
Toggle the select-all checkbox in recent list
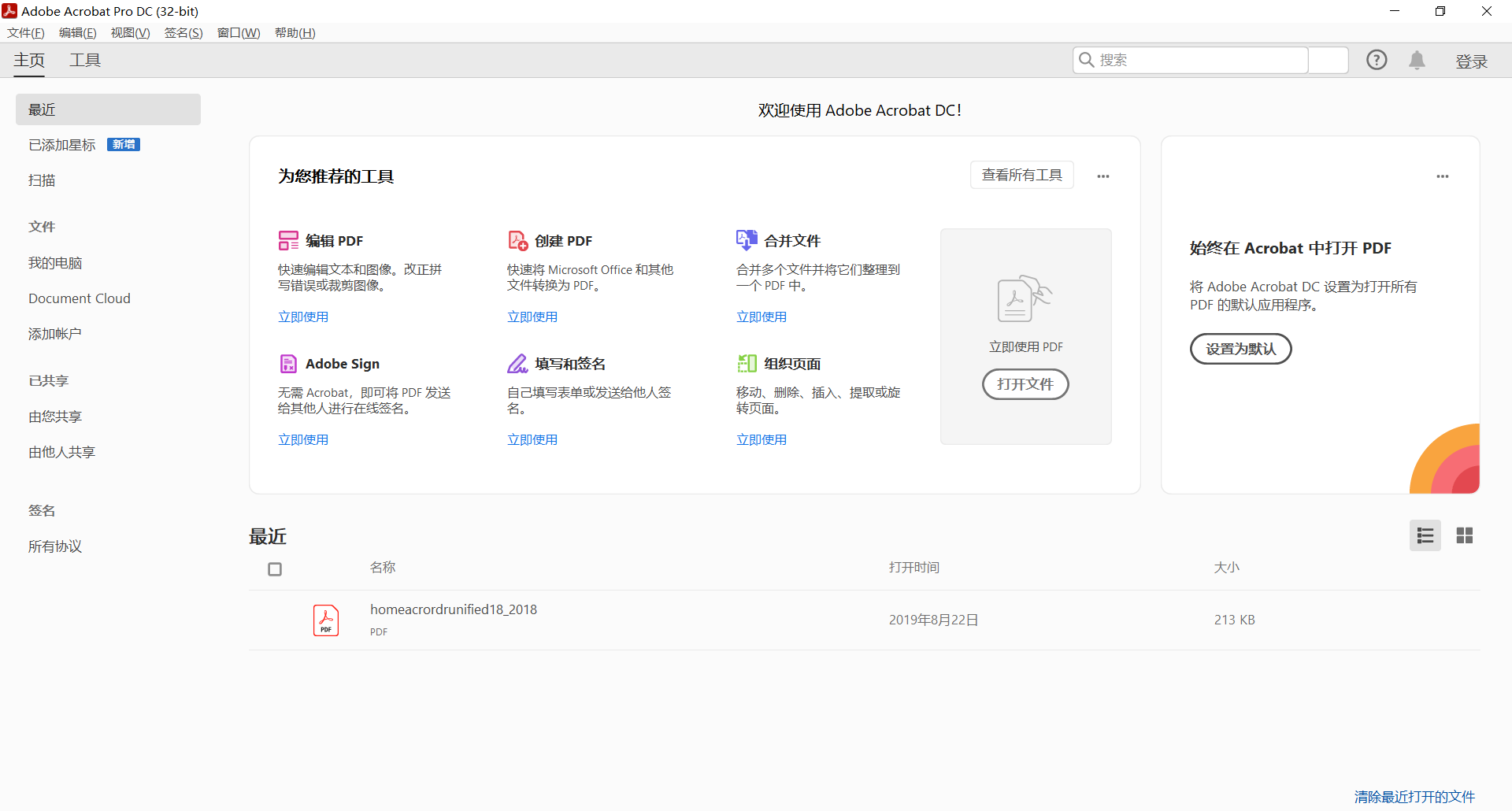(275, 568)
